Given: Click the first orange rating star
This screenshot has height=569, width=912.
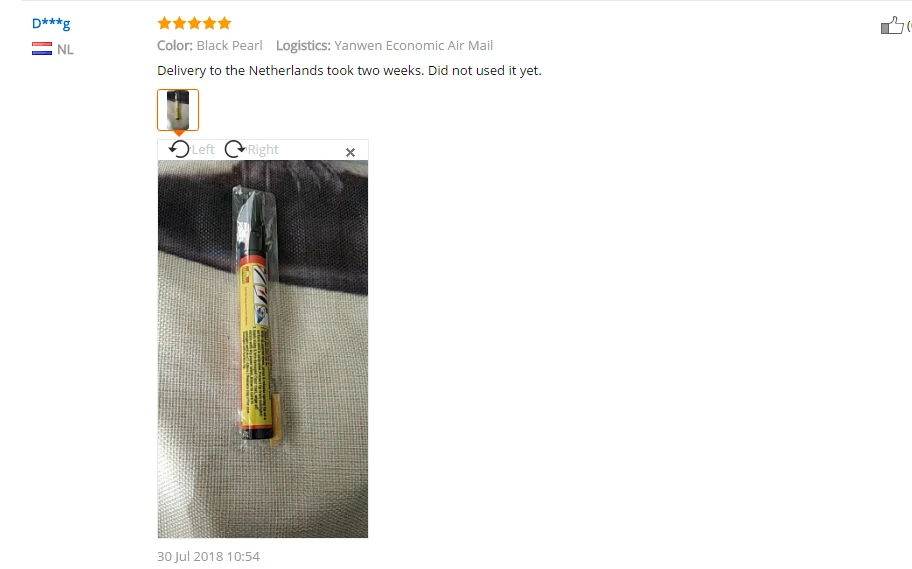Looking at the screenshot, I should click(164, 23).
